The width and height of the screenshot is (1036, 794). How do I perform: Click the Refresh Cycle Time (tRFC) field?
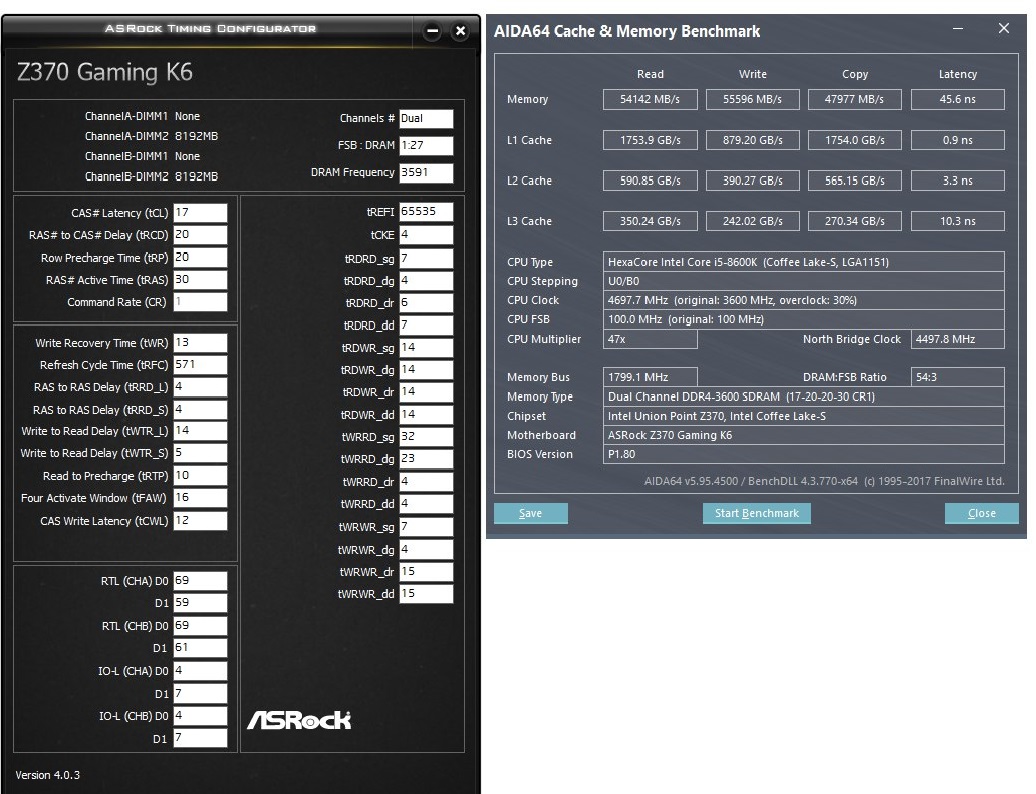[x=200, y=365]
